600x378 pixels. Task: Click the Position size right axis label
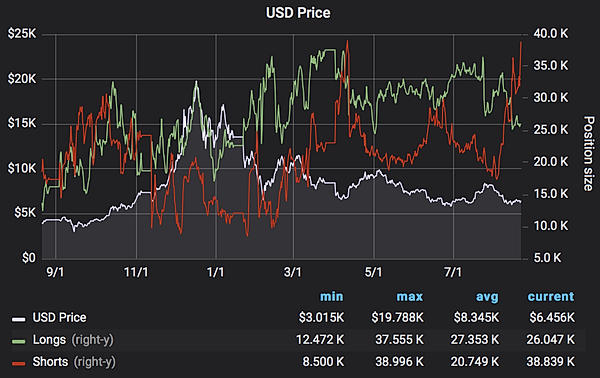589,153
